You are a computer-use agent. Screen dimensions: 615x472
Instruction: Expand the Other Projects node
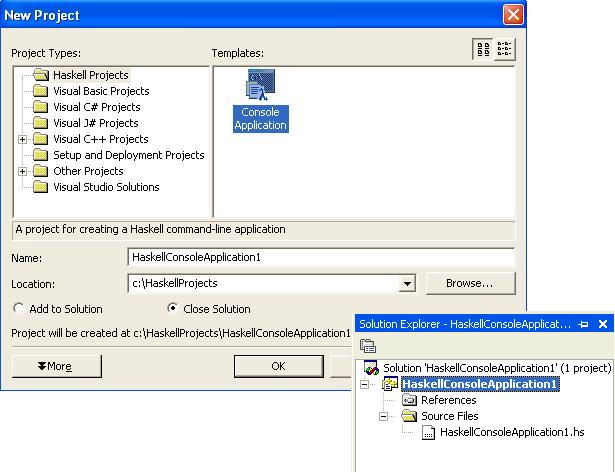click(x=22, y=171)
